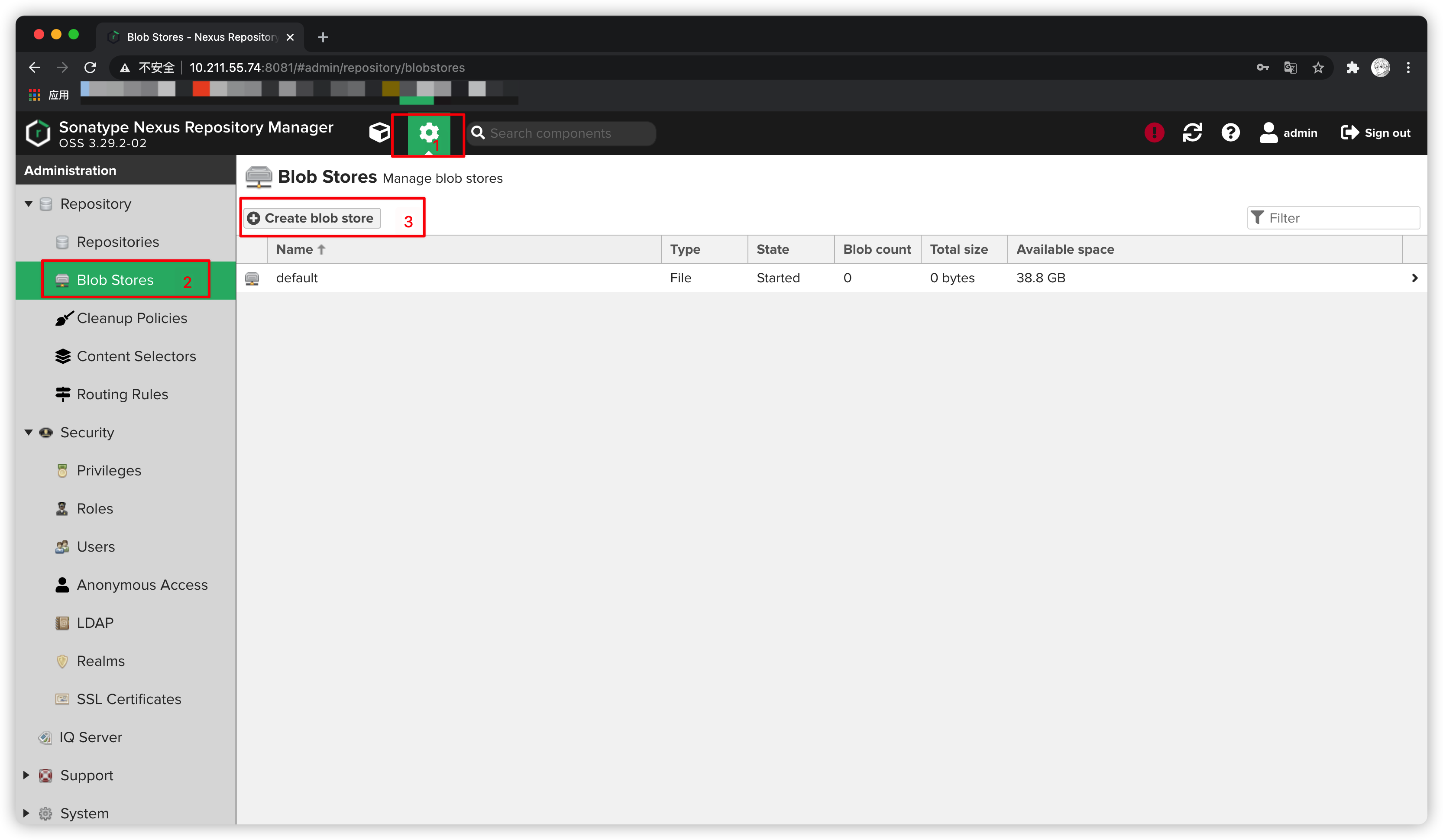
Task: Click the Browse cube icon in header
Action: point(379,133)
